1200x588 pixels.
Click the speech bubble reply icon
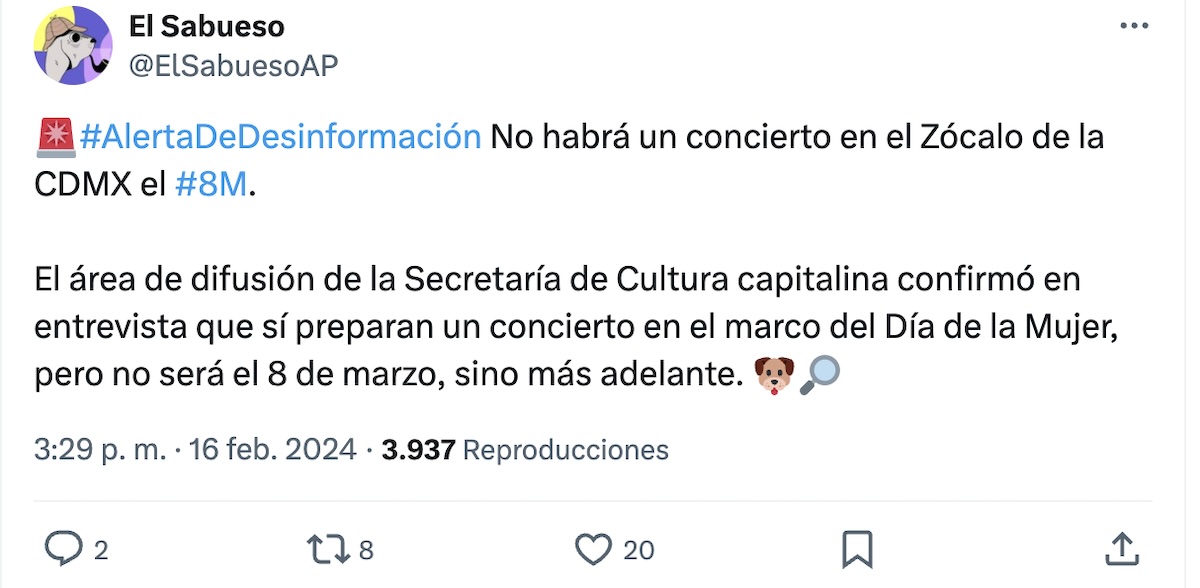point(65,549)
